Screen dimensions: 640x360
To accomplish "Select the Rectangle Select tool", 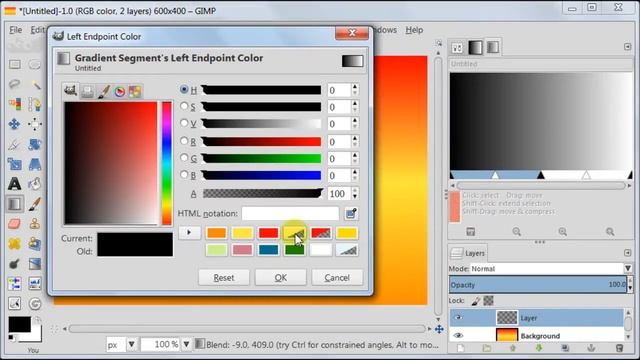I will pos(15,64).
